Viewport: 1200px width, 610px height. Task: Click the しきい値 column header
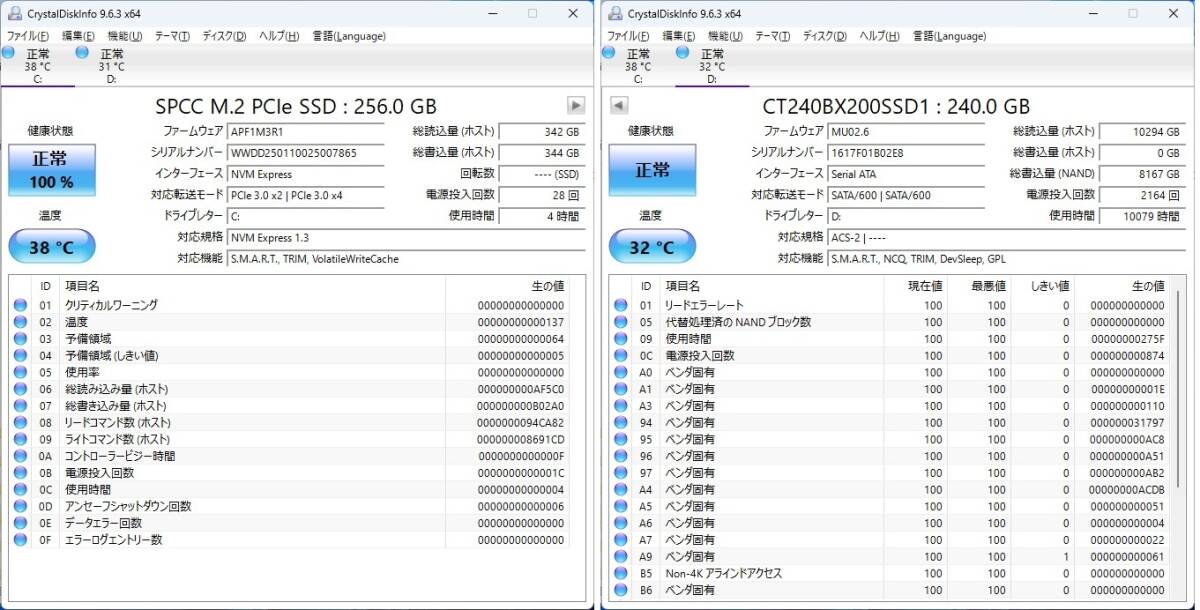(x=1044, y=286)
